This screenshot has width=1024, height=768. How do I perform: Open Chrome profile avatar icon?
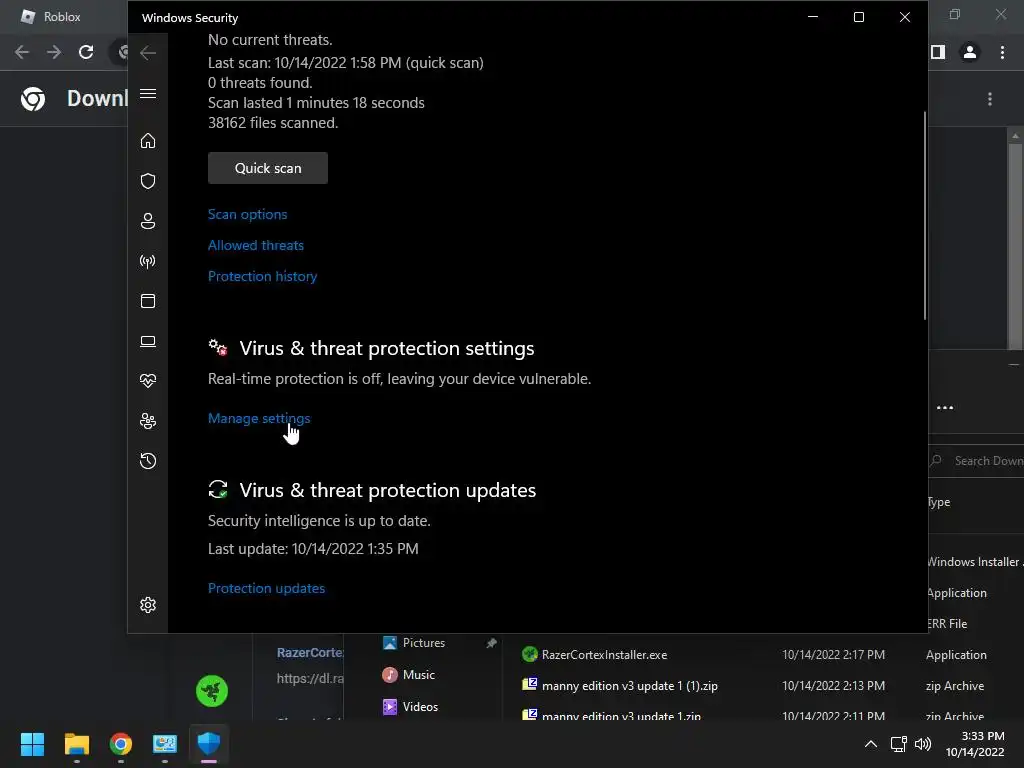click(x=970, y=52)
